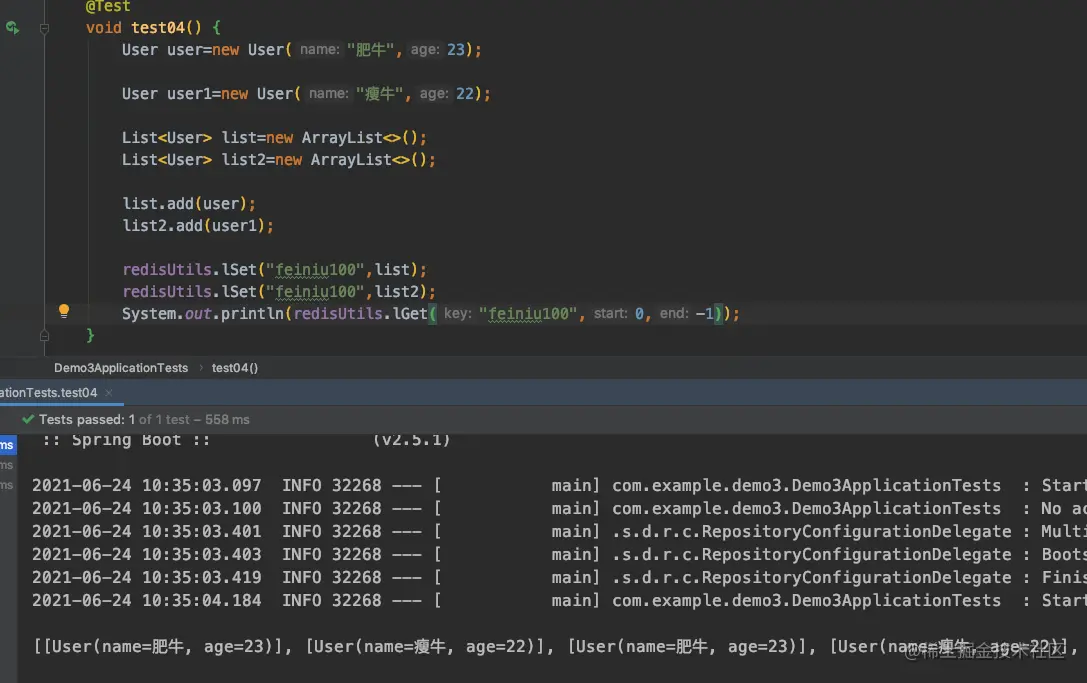Select the ationTests.test04 run tab
1087x683 pixels.
point(49,392)
